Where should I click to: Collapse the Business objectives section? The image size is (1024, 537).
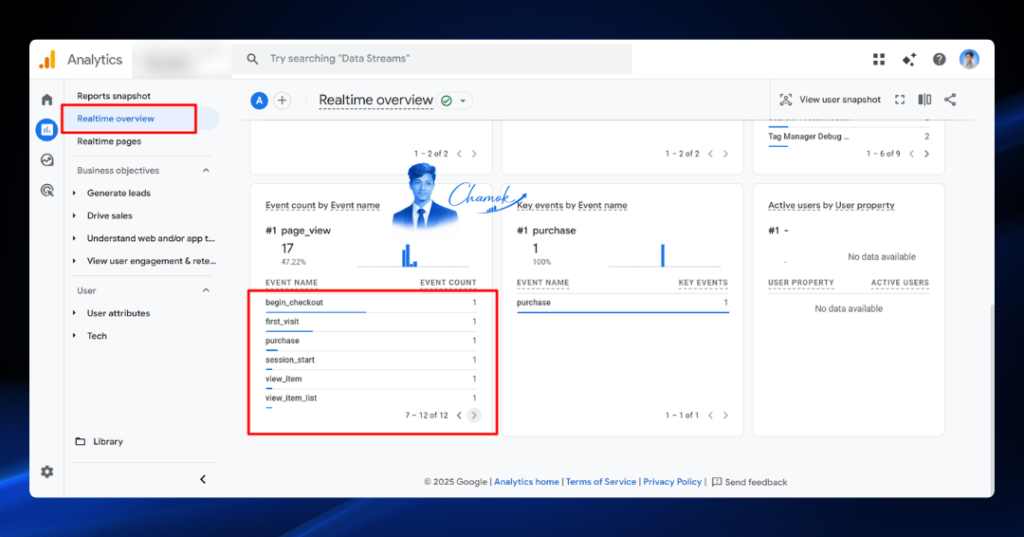click(206, 171)
